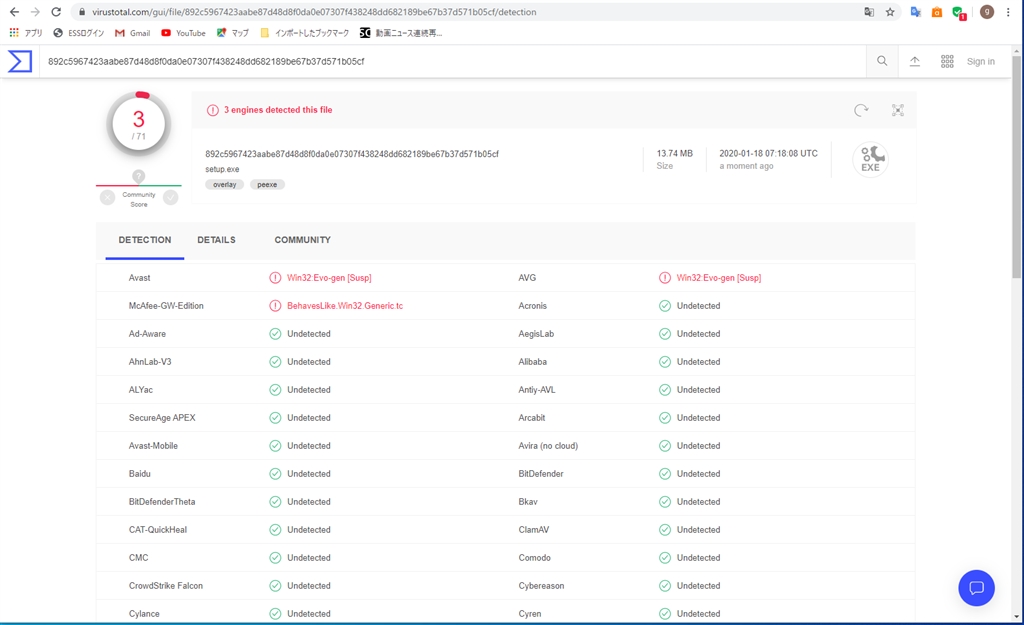Open the search magnifier icon
Screen dimensions: 1024x625
882,61
